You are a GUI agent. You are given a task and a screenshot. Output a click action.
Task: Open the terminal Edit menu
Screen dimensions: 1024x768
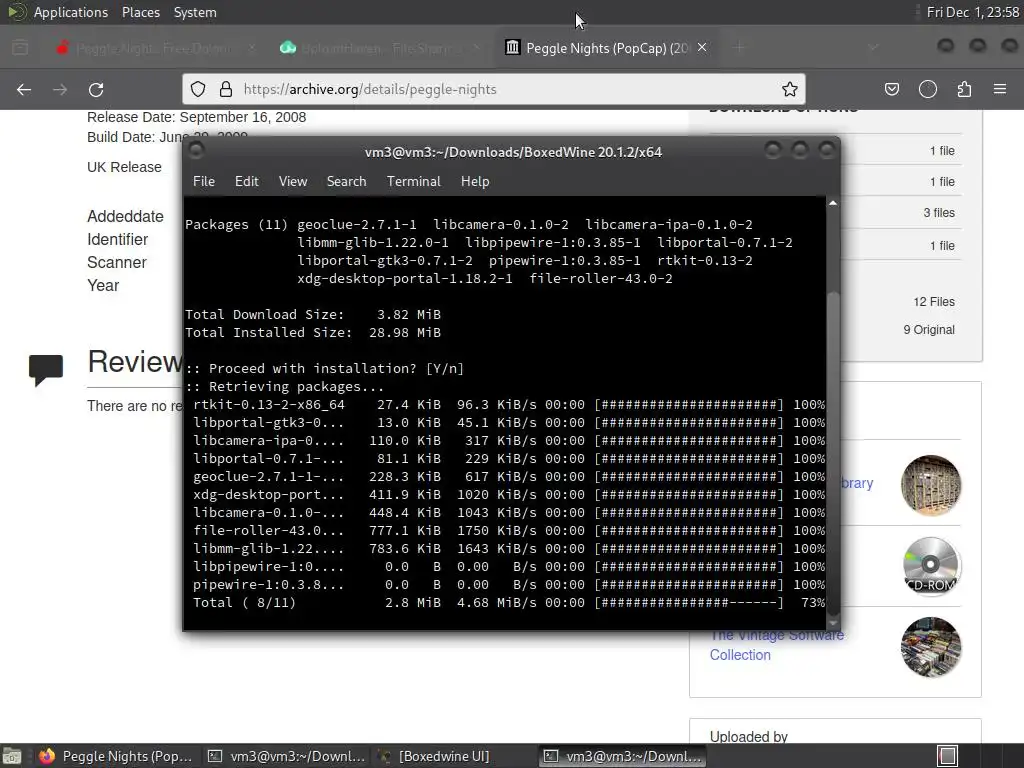(x=247, y=182)
